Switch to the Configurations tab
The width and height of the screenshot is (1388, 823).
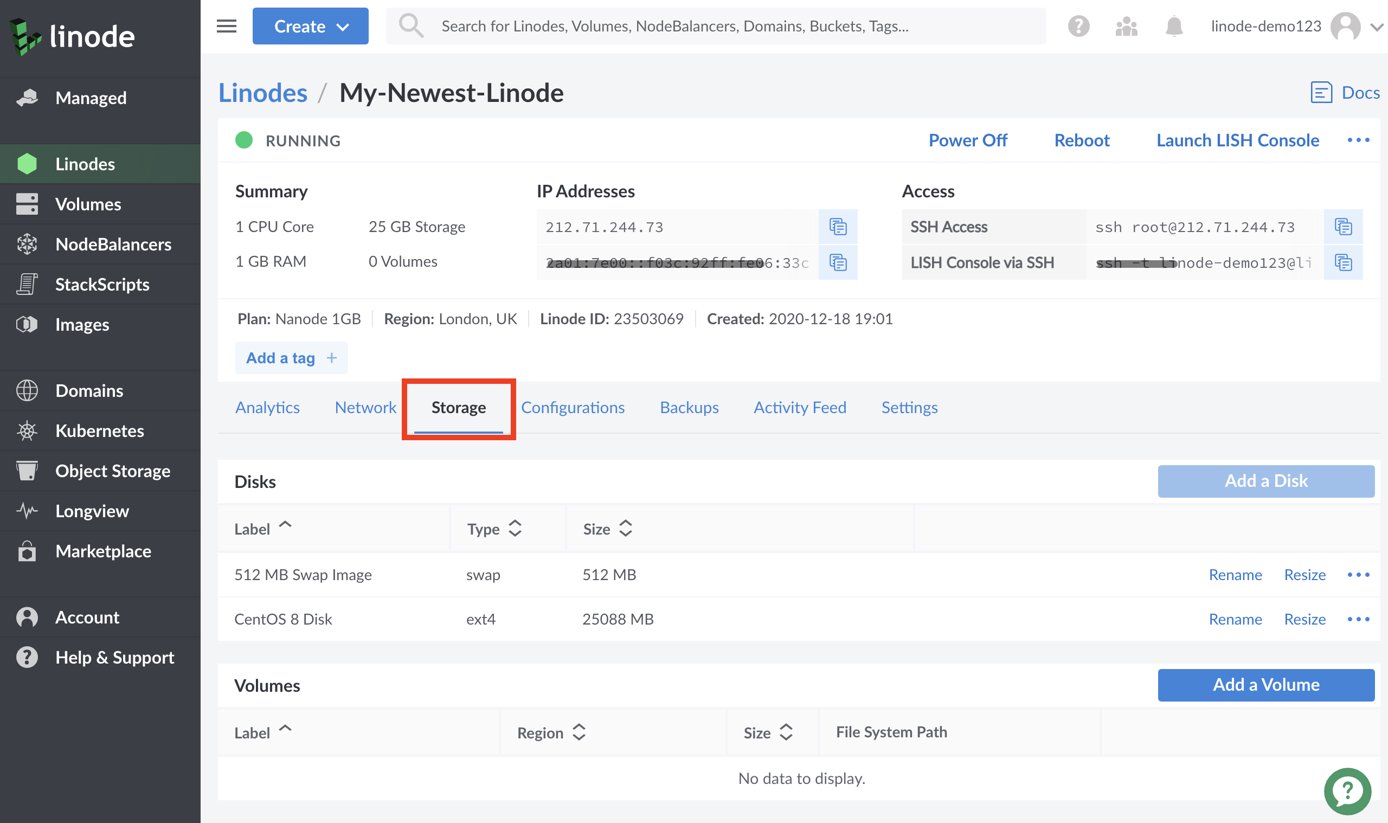pyautogui.click(x=573, y=407)
